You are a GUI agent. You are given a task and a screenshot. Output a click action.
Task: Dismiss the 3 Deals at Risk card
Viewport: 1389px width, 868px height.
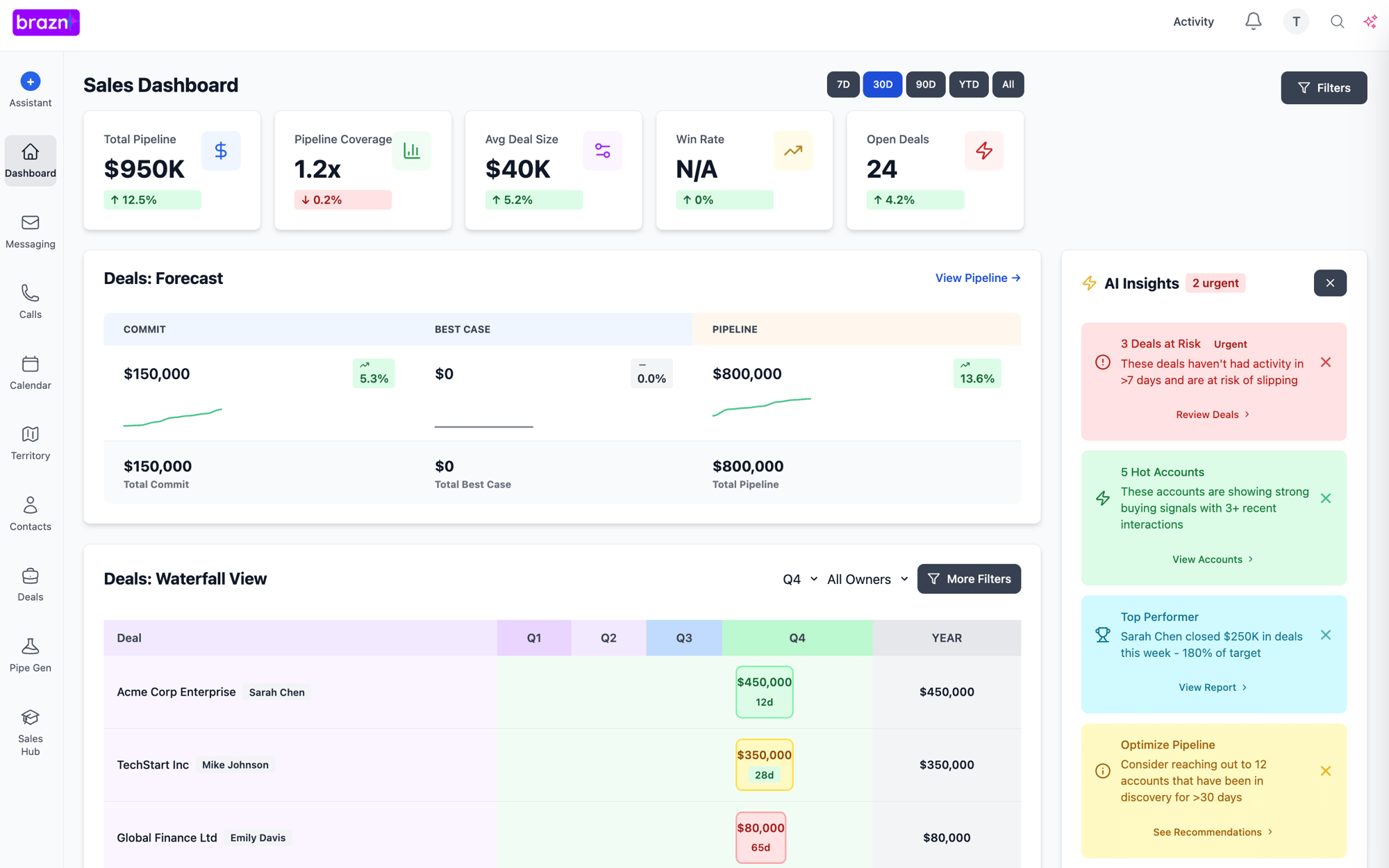coord(1326,362)
